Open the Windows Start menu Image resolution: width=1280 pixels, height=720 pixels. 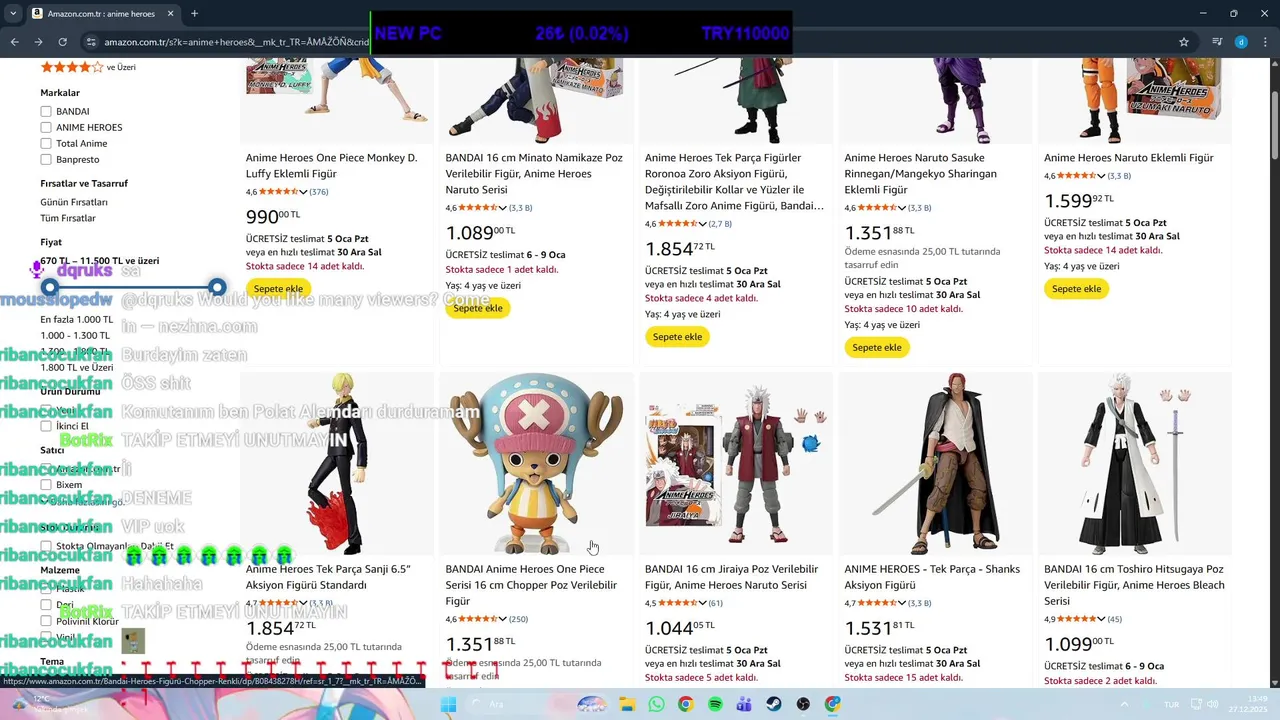pos(448,704)
